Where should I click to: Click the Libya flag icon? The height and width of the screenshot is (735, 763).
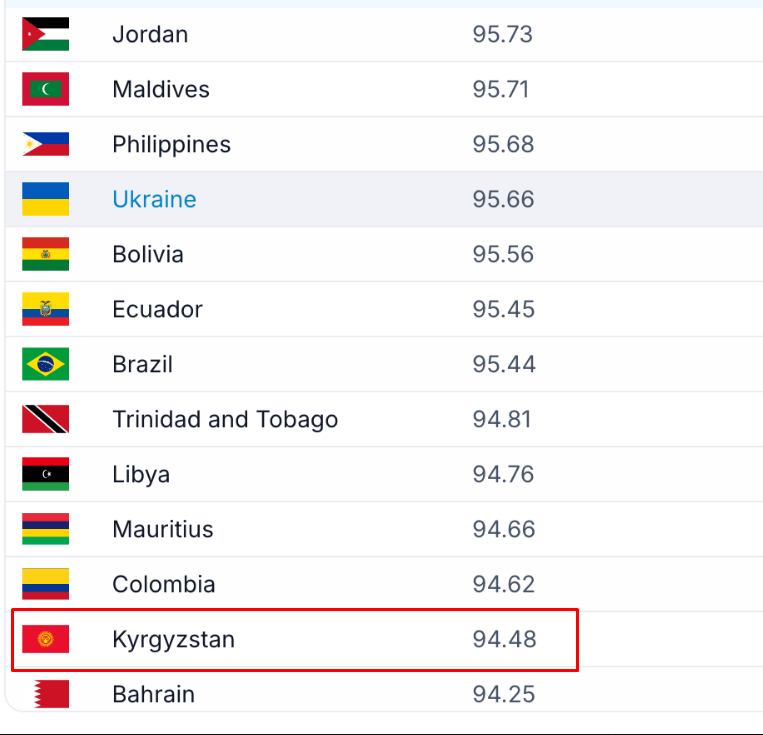tap(45, 475)
